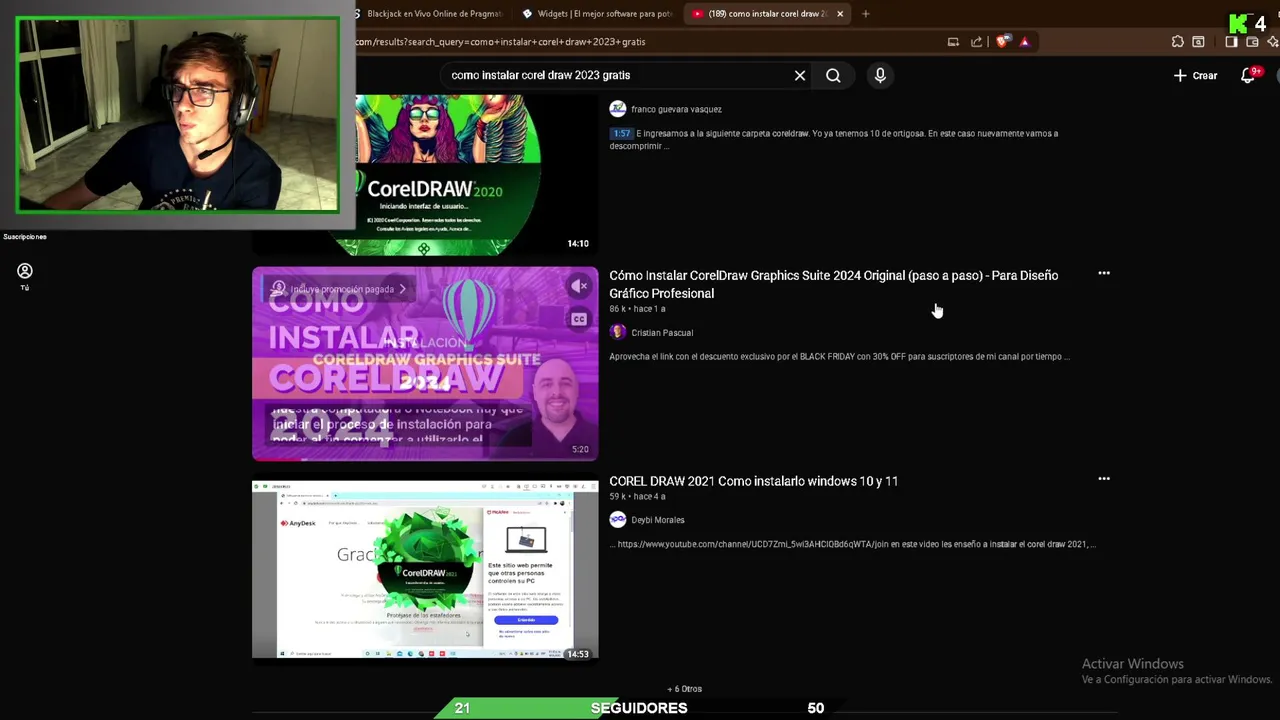Open options for COREL DRAW 2021 video
The image size is (1280, 720).
(x=1104, y=479)
